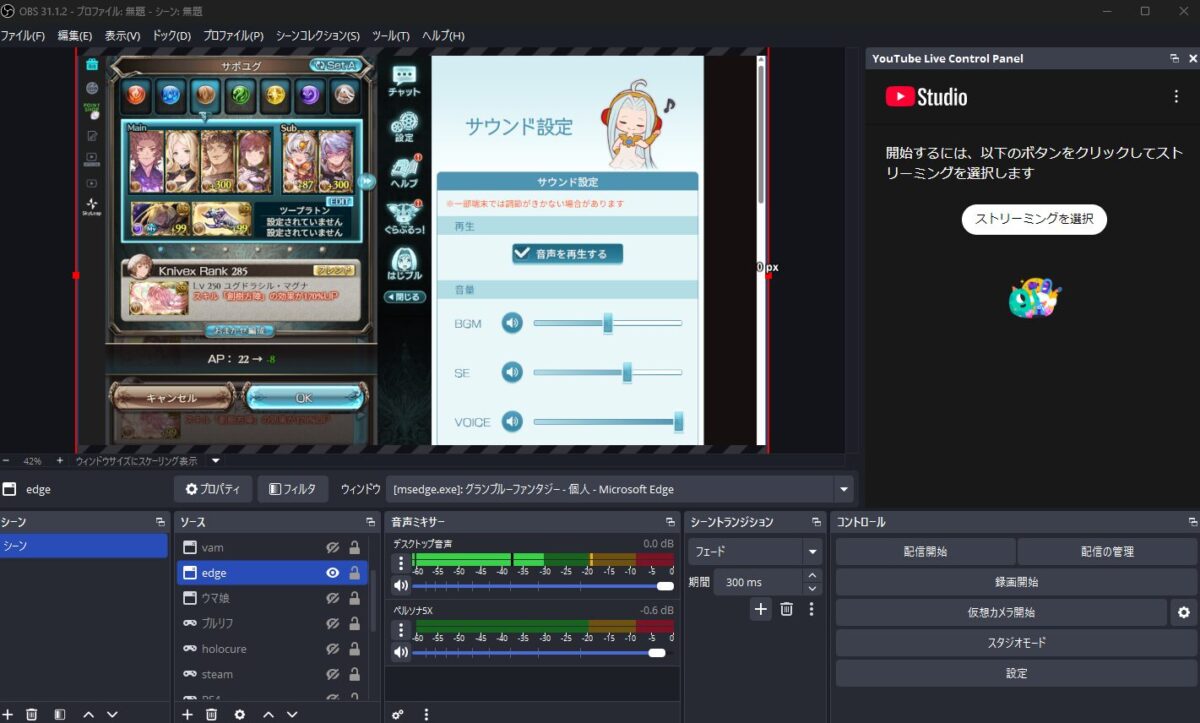Open the ファイル(F) menu

23,36
